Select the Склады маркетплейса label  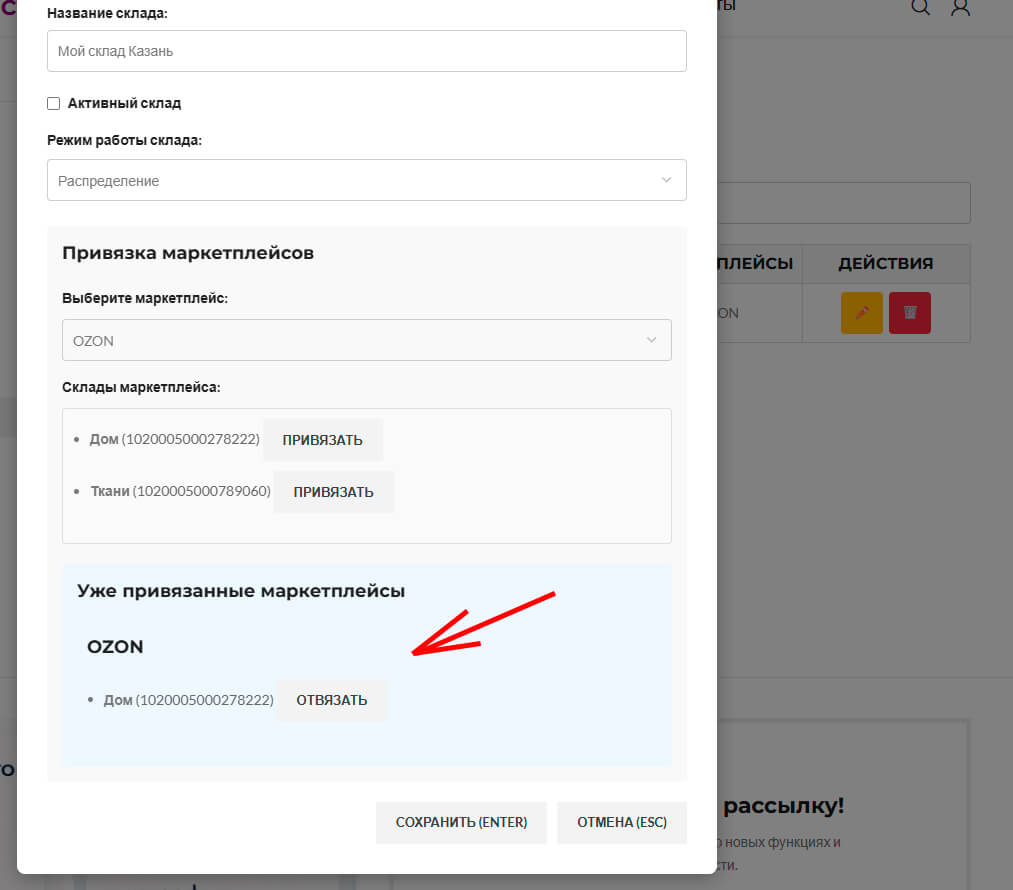click(x=141, y=388)
